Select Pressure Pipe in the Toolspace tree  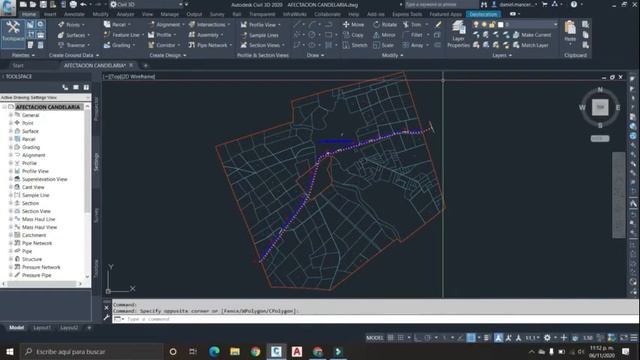pyautogui.click(x=36, y=275)
